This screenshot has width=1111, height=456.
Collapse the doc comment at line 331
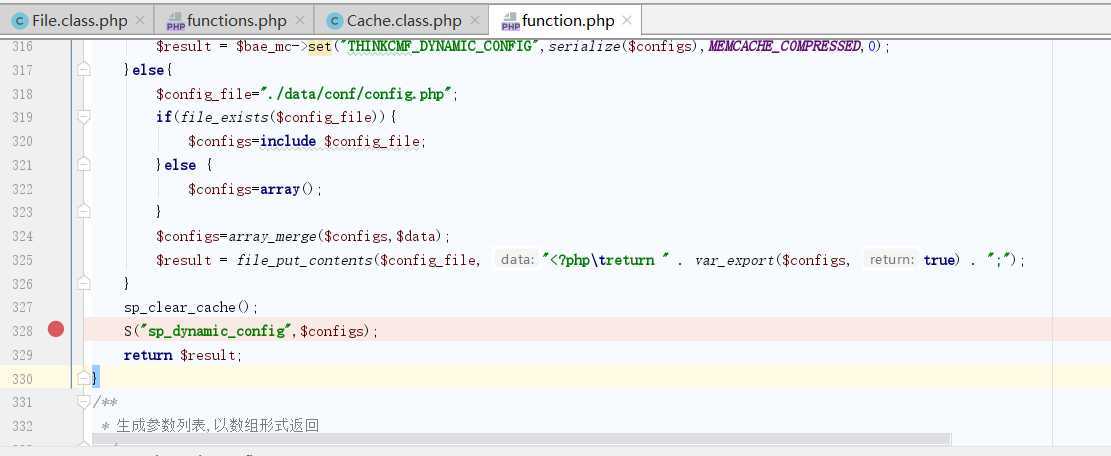point(84,402)
